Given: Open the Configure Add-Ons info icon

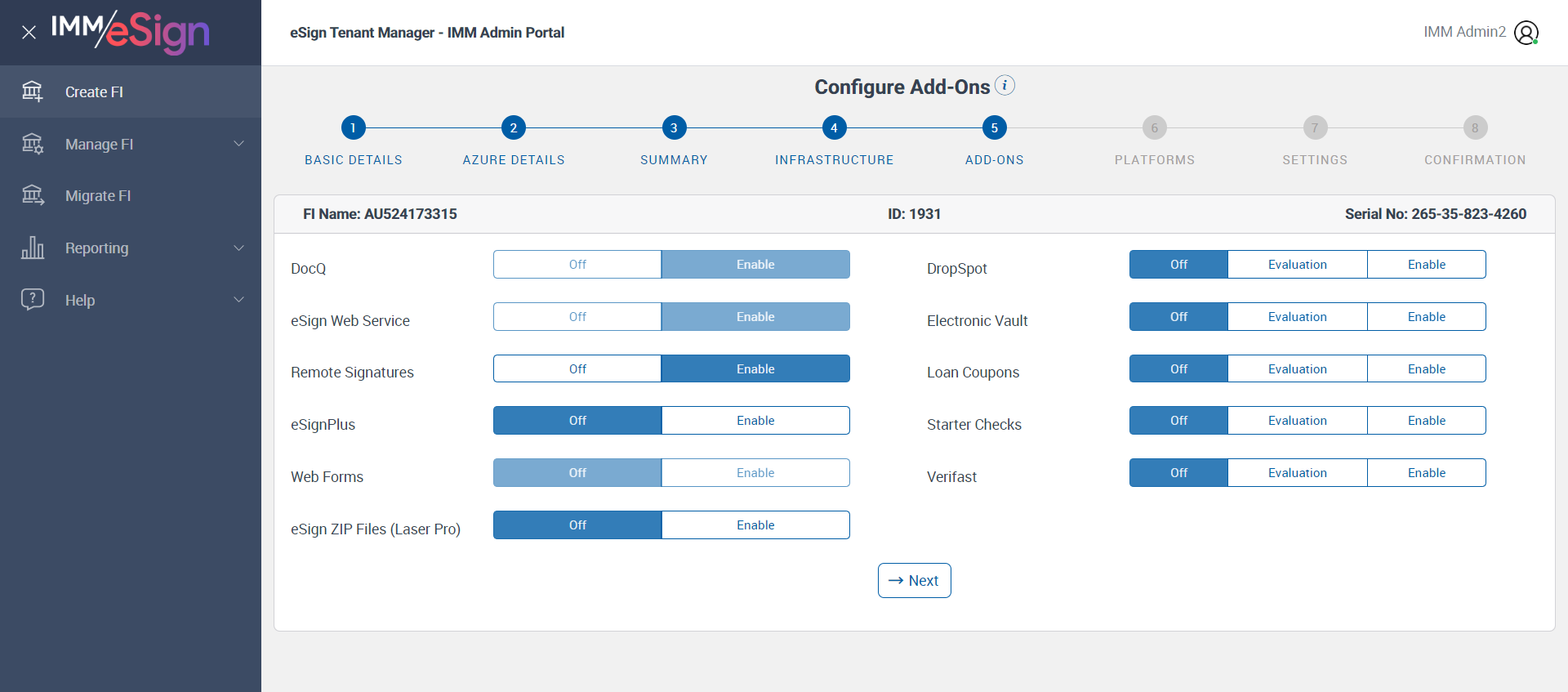Looking at the screenshot, I should (1005, 85).
